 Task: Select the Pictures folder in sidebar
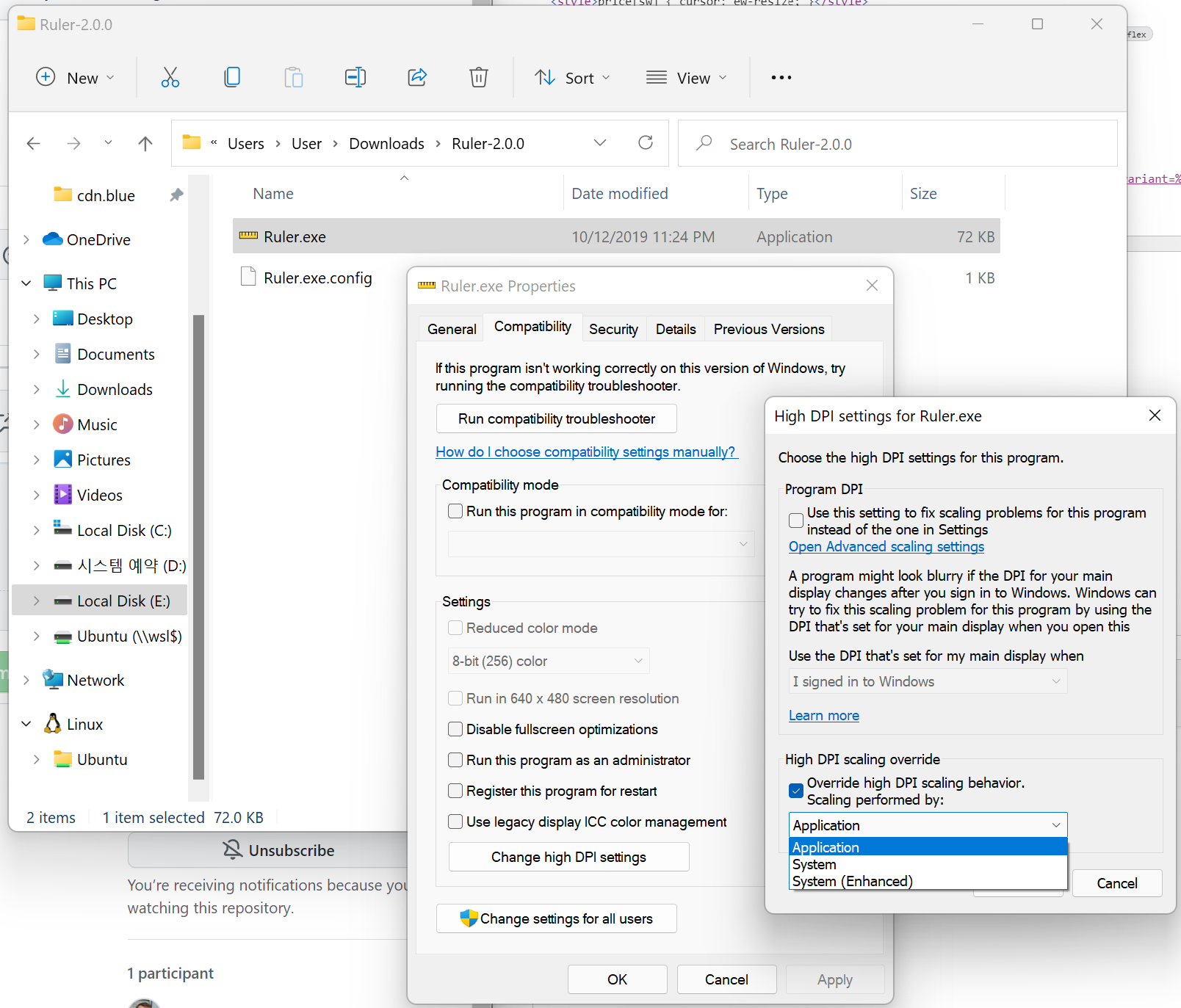click(103, 460)
